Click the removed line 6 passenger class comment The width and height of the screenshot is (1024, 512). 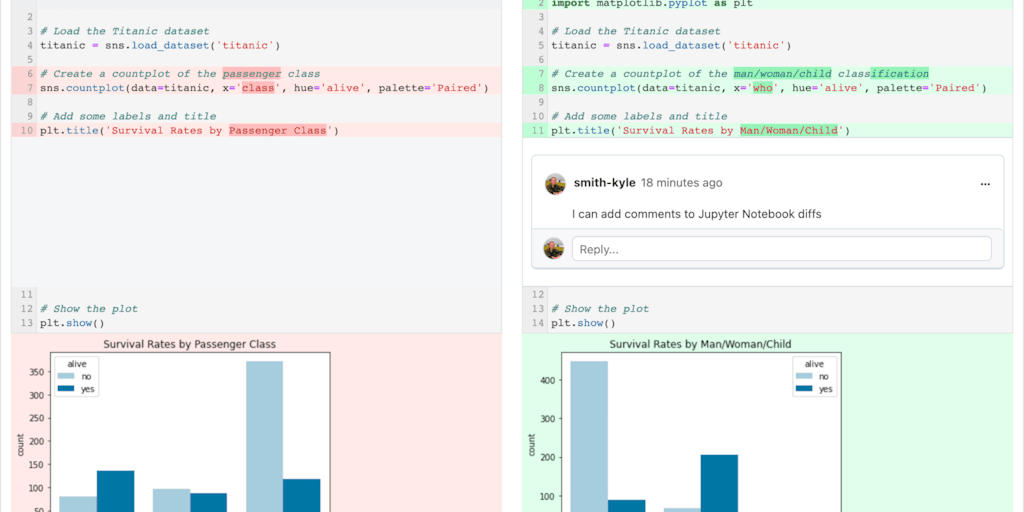tap(180, 74)
